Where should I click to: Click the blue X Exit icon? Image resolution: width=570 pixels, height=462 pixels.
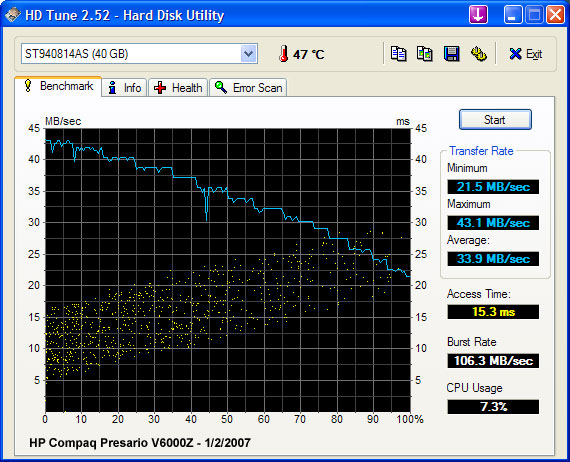click(515, 54)
